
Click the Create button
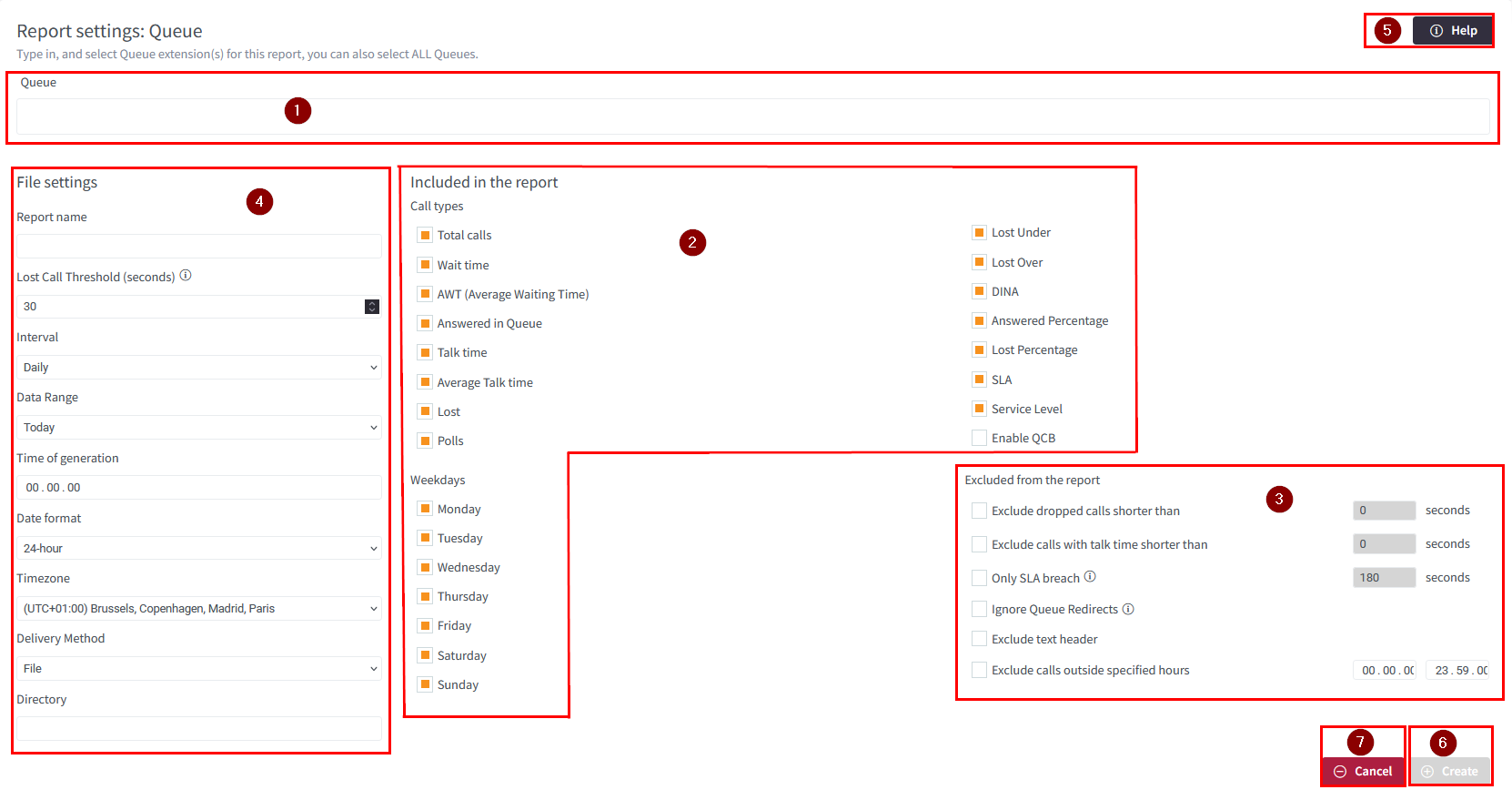point(1450,771)
